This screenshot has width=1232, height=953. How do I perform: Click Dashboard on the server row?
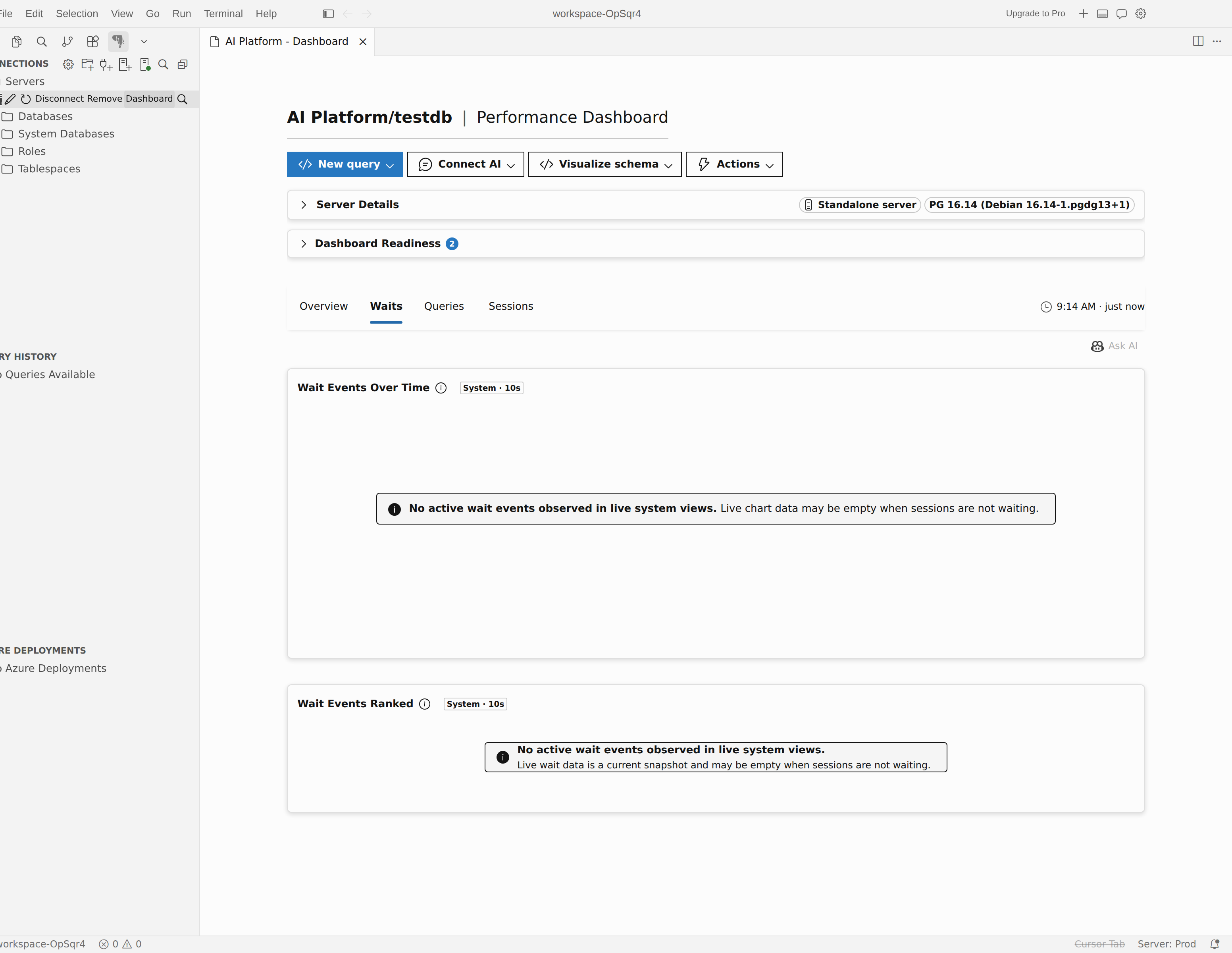coord(149,99)
